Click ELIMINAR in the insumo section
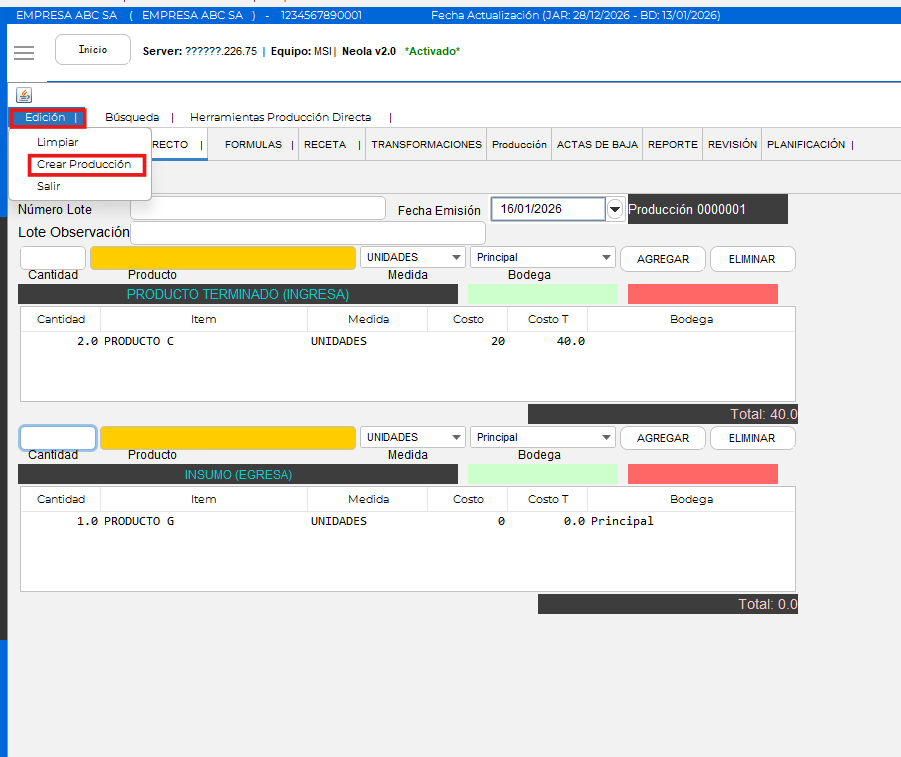901x757 pixels. click(752, 438)
